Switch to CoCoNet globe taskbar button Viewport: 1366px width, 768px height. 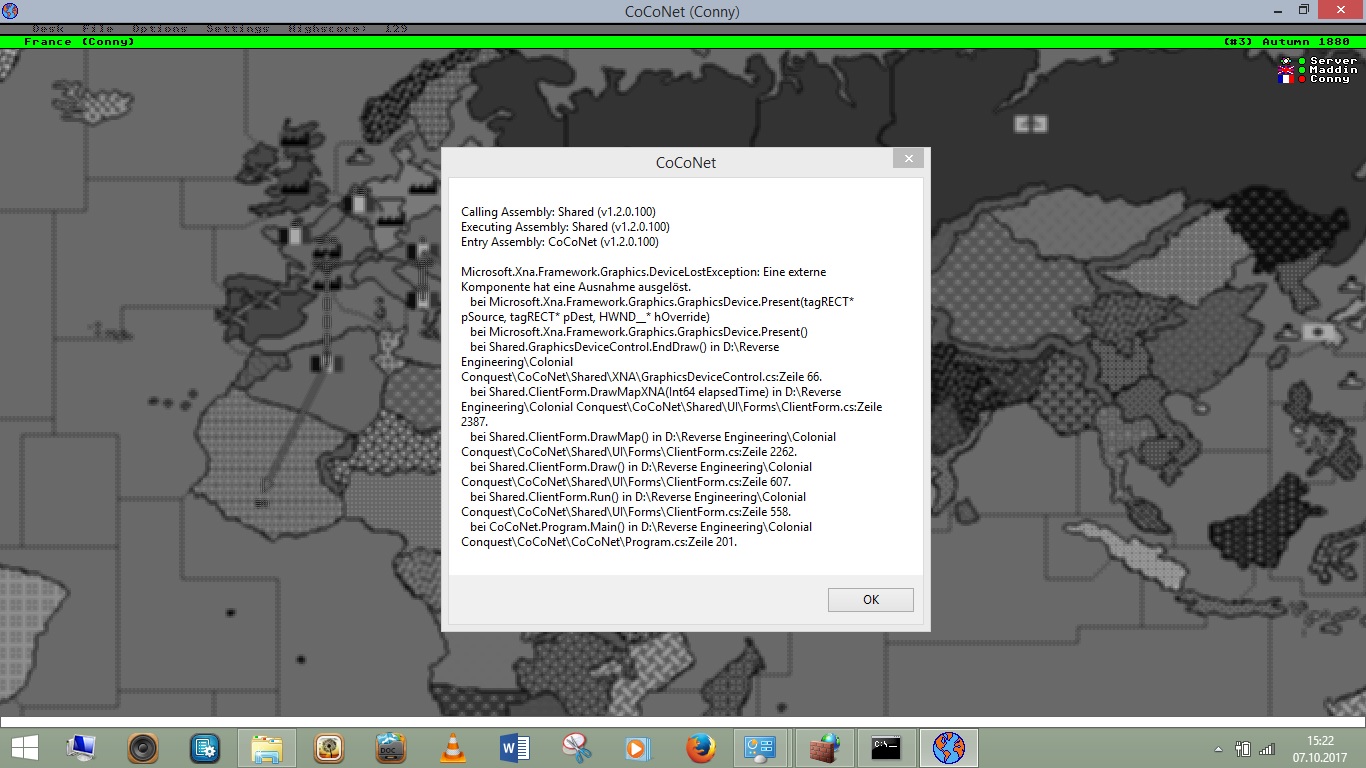tap(949, 748)
